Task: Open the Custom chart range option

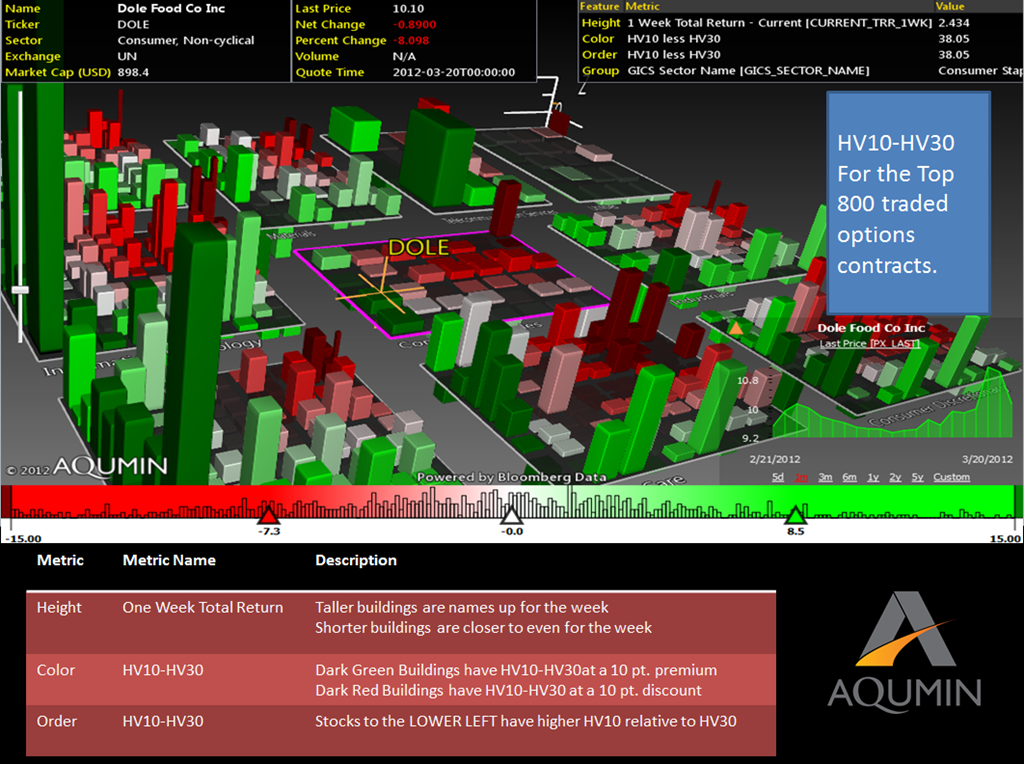Action: pos(951,477)
